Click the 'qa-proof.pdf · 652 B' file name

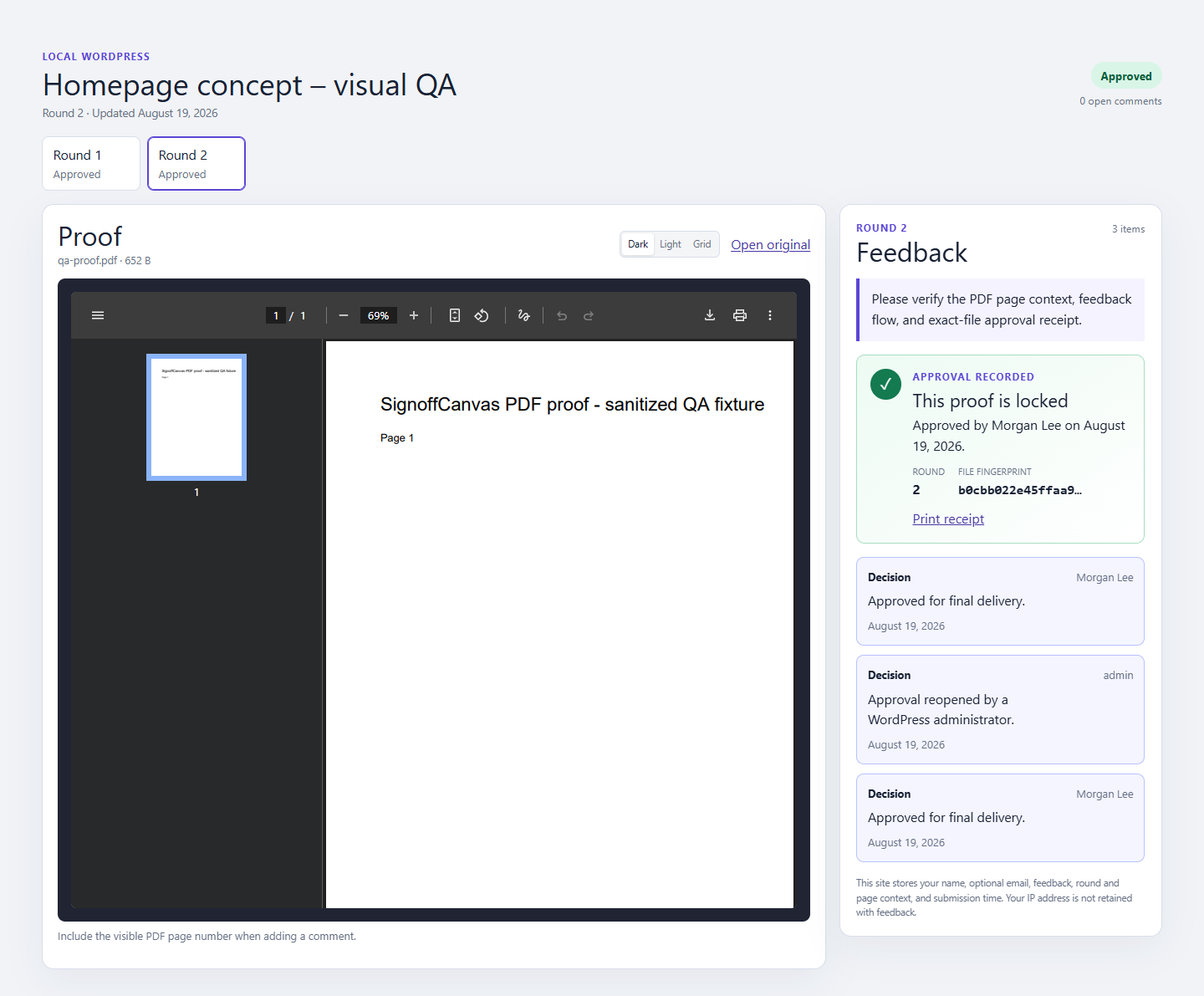105,261
